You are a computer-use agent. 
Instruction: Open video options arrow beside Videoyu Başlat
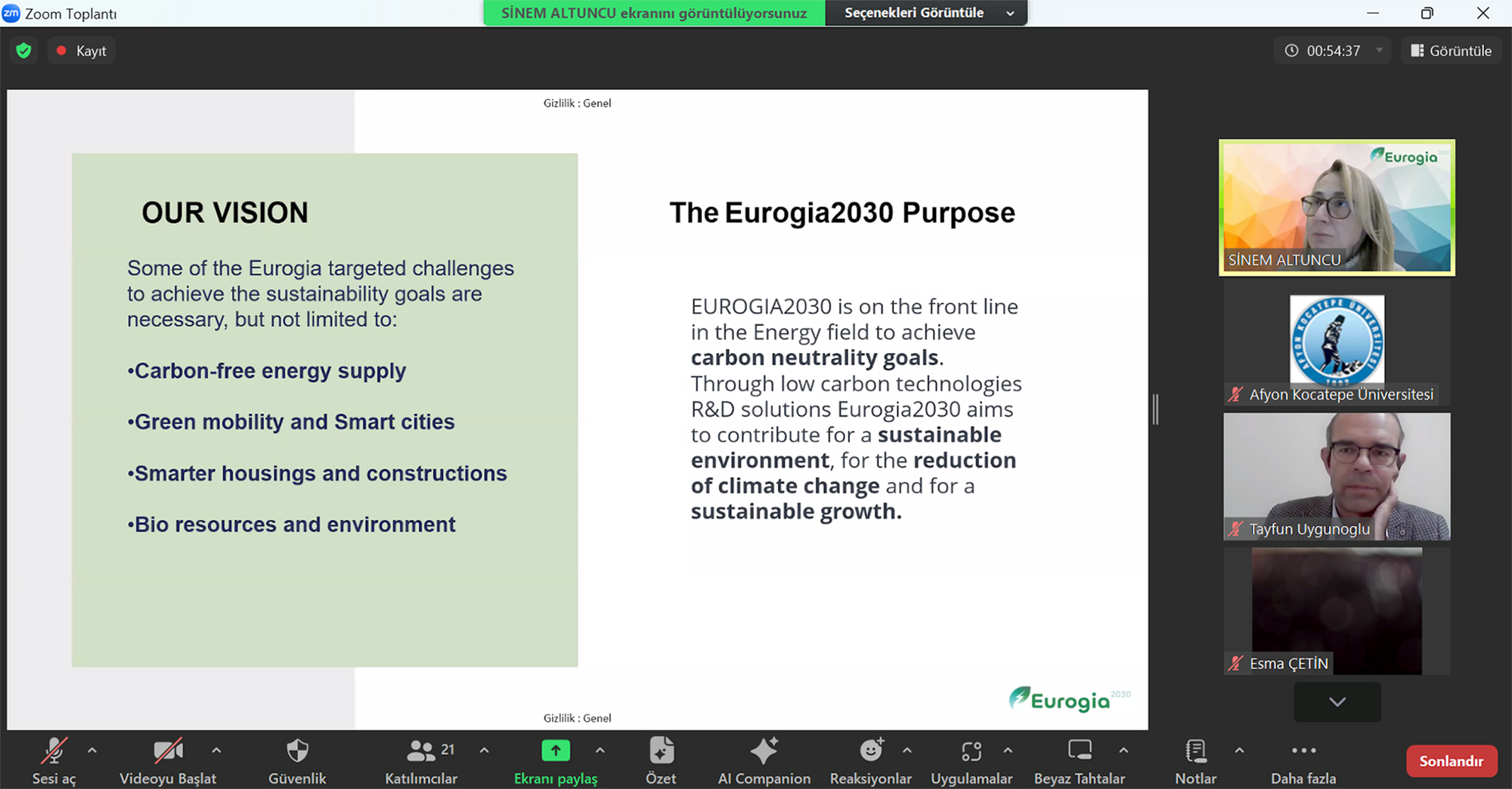tap(216, 750)
